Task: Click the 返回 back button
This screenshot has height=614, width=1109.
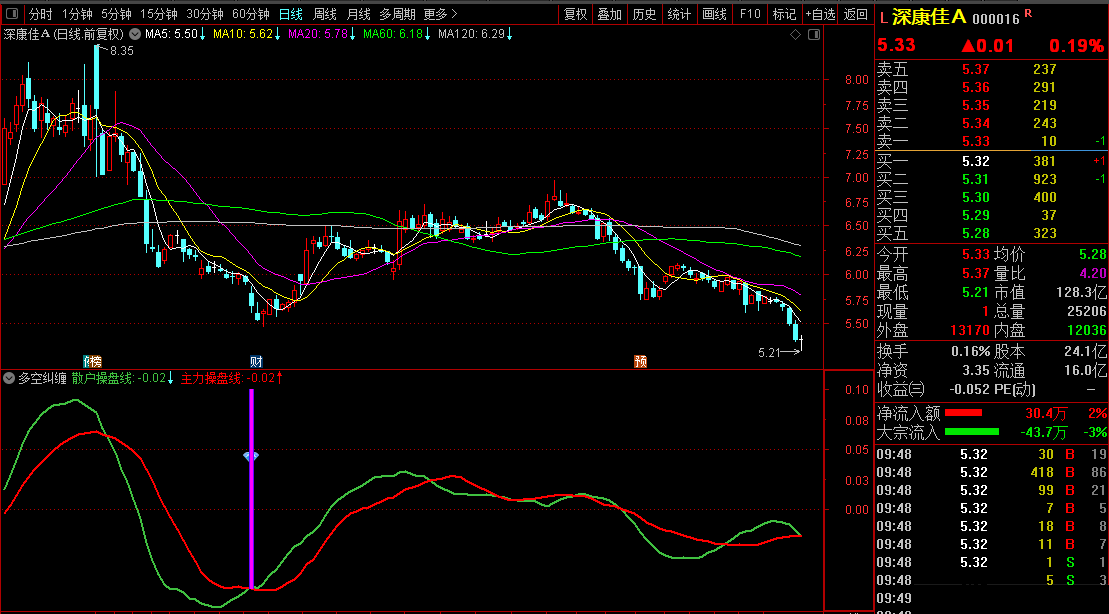Action: pyautogui.click(x=856, y=14)
